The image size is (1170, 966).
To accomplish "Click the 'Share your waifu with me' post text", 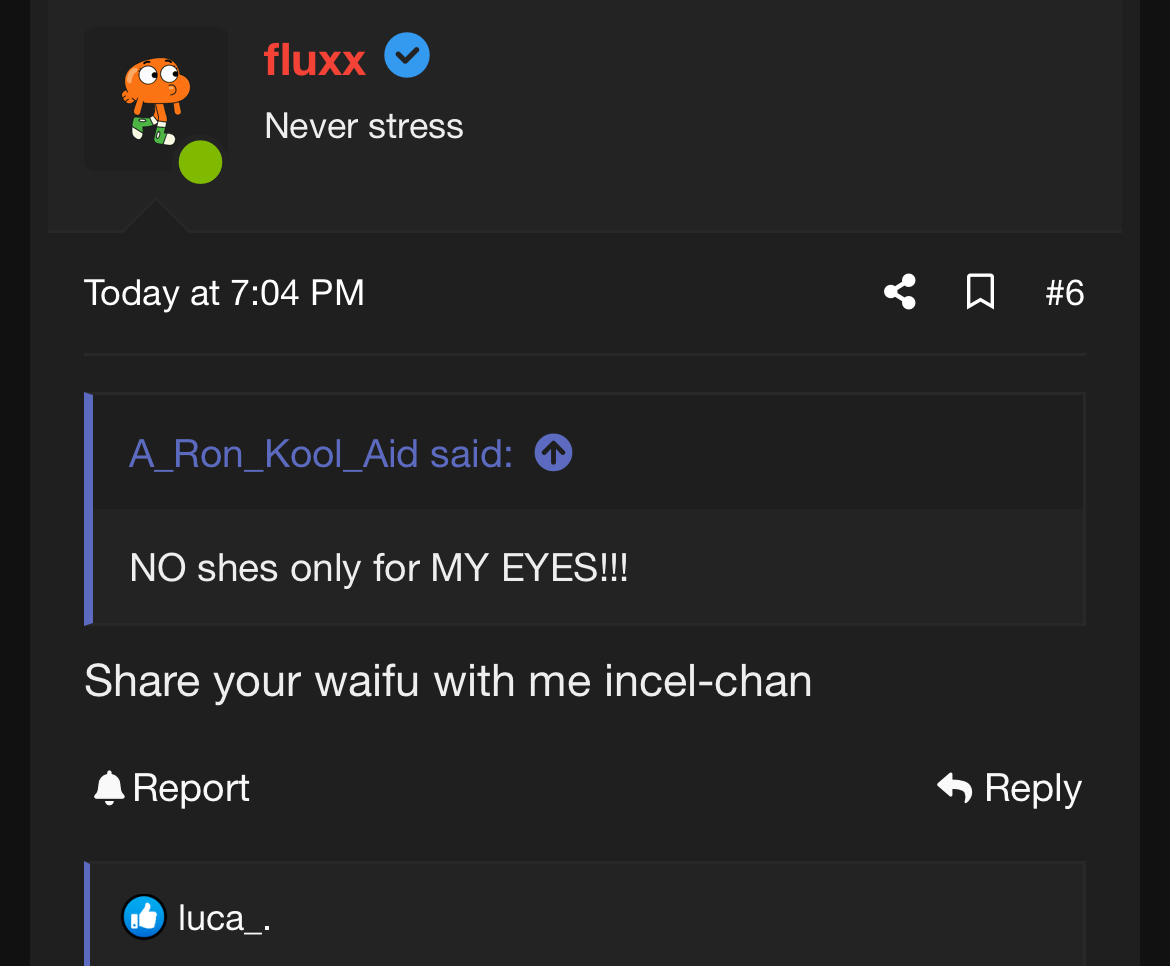I will coord(448,681).
